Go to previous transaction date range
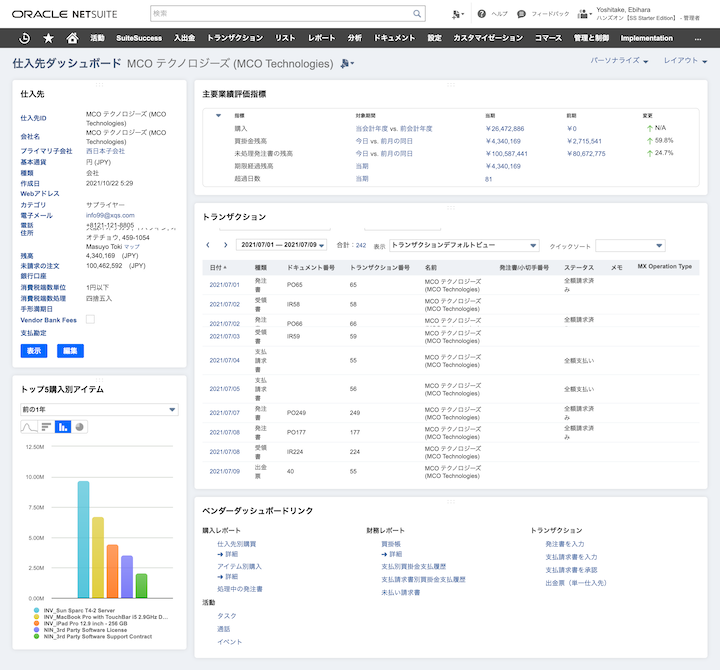The width and height of the screenshot is (720, 670). [x=208, y=245]
